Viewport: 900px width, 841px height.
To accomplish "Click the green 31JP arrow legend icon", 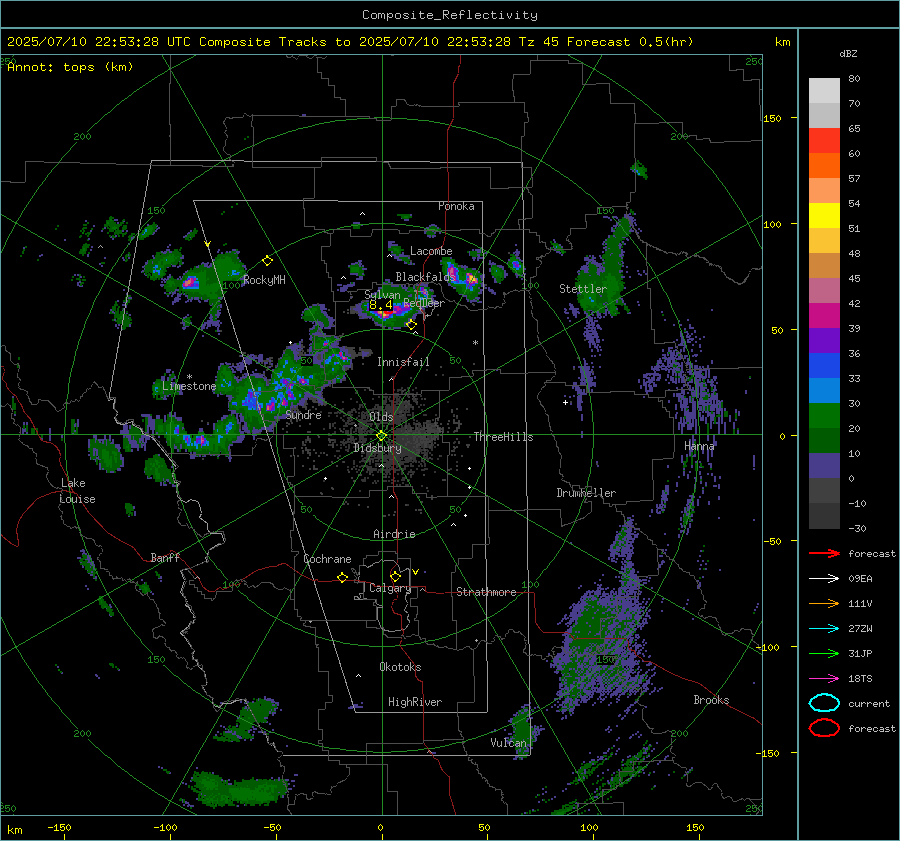I will [824, 653].
